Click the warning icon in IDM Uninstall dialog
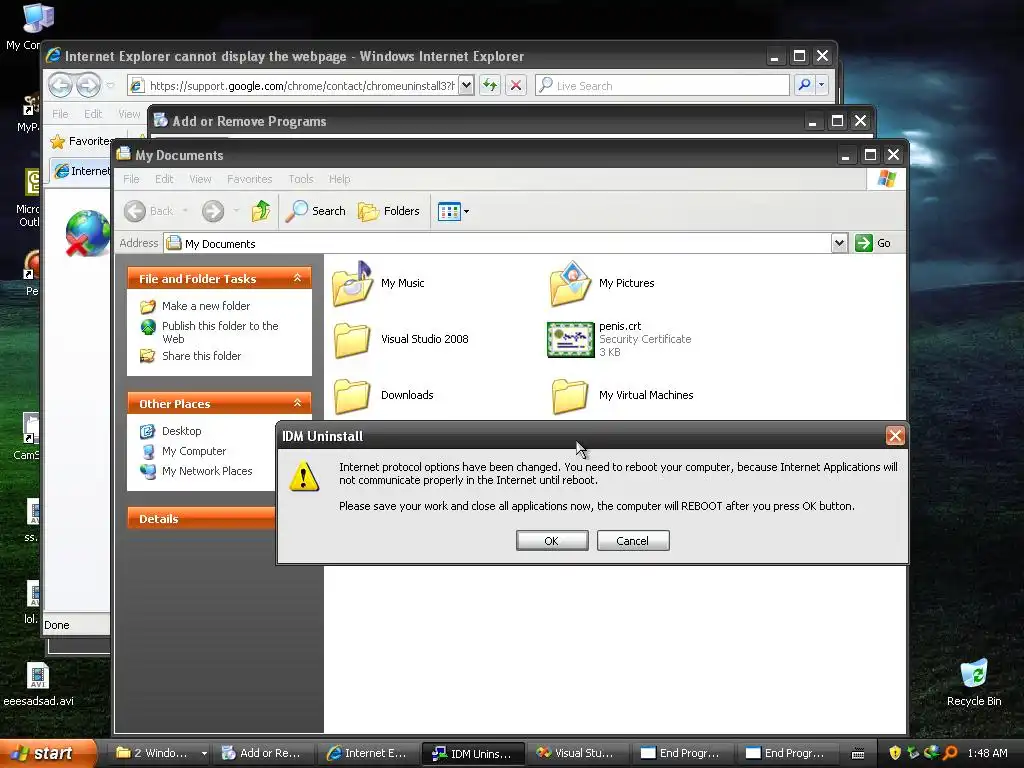 coord(304,476)
